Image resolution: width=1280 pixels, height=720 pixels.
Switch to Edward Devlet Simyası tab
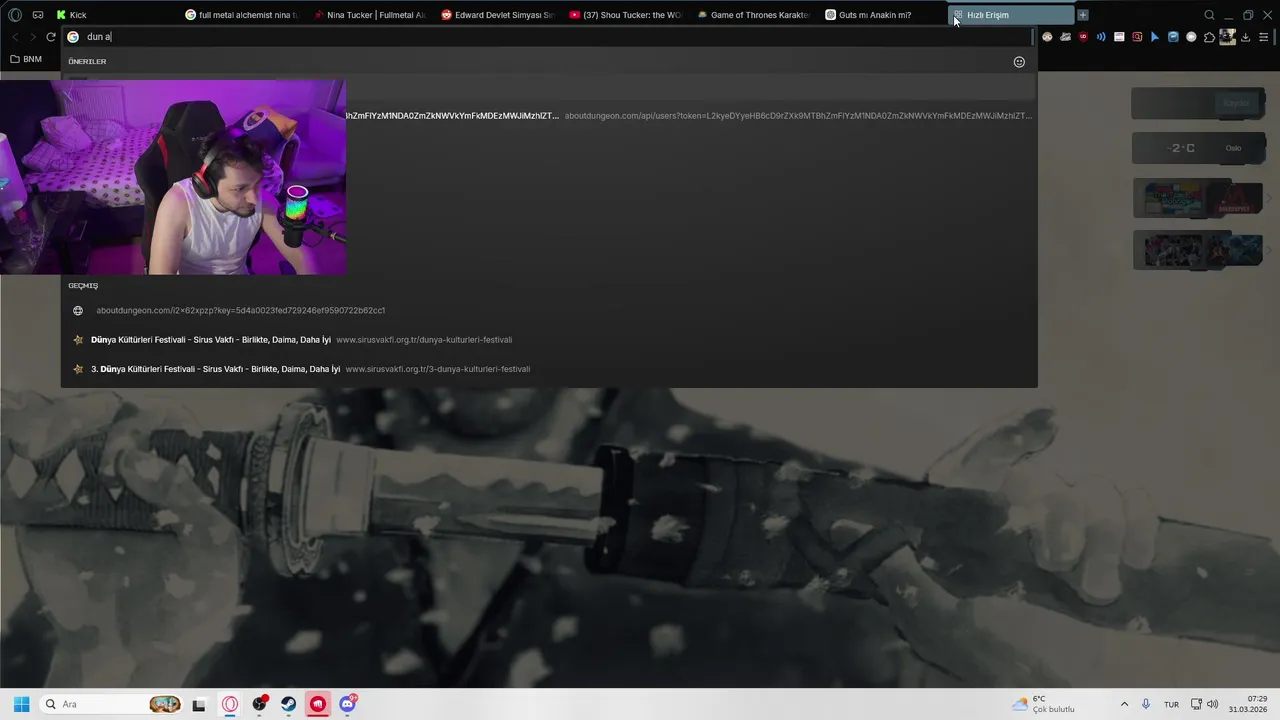[x=497, y=15]
